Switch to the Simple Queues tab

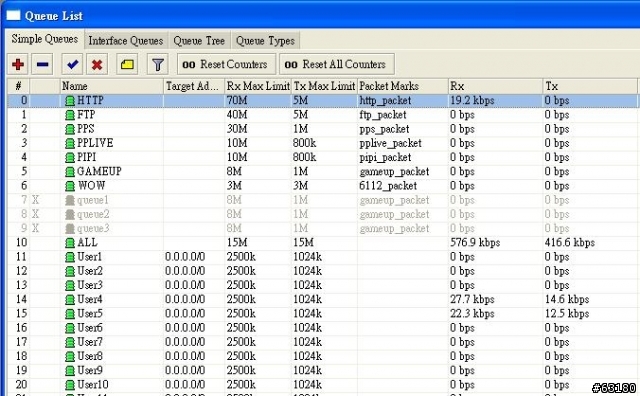tap(44, 39)
